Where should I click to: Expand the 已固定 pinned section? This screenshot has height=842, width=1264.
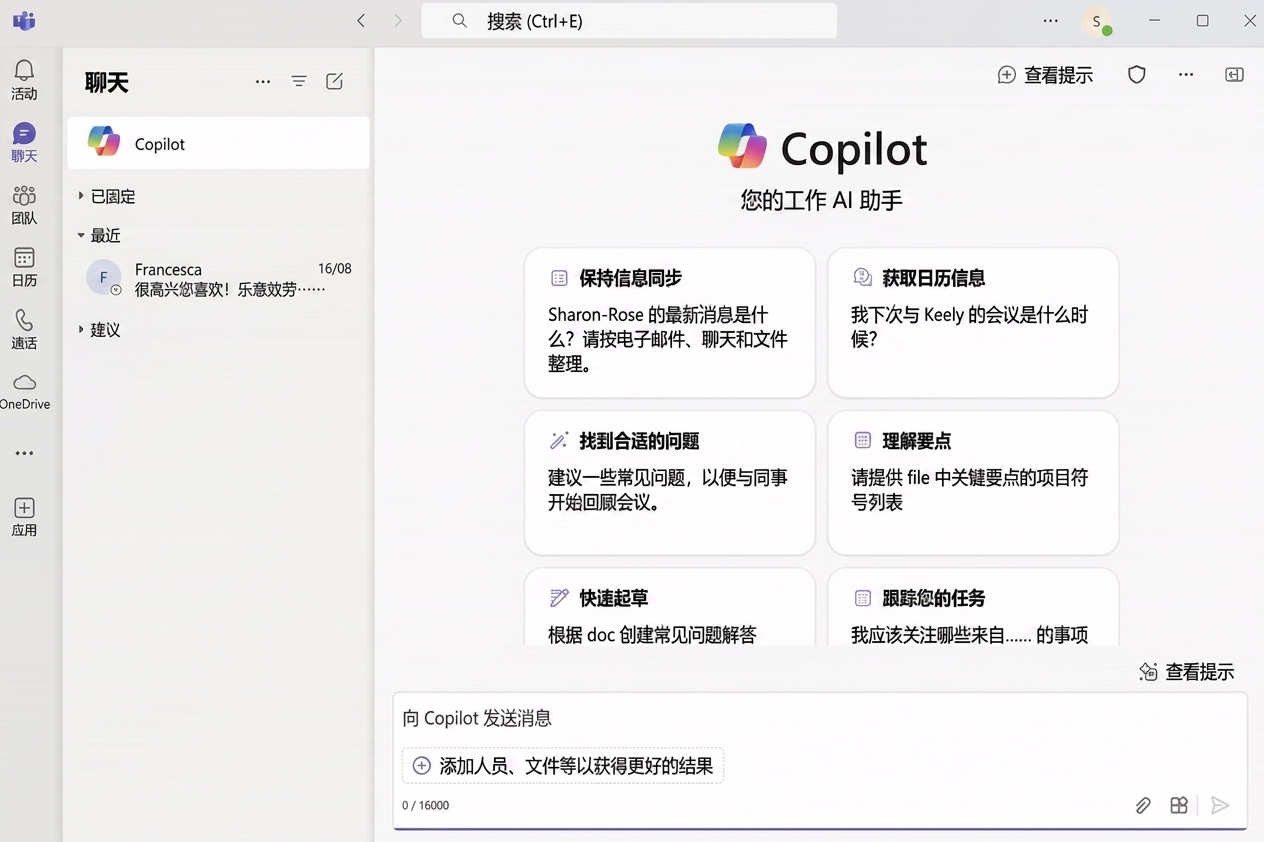[x=107, y=197]
